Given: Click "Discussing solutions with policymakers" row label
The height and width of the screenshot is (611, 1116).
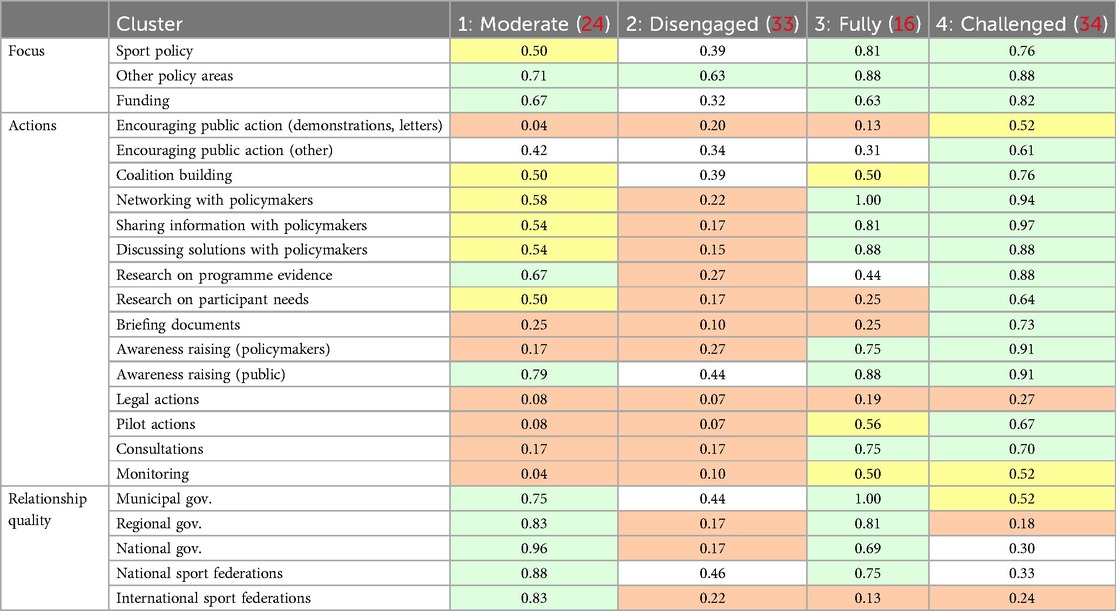Looking at the screenshot, I should click(242, 250).
